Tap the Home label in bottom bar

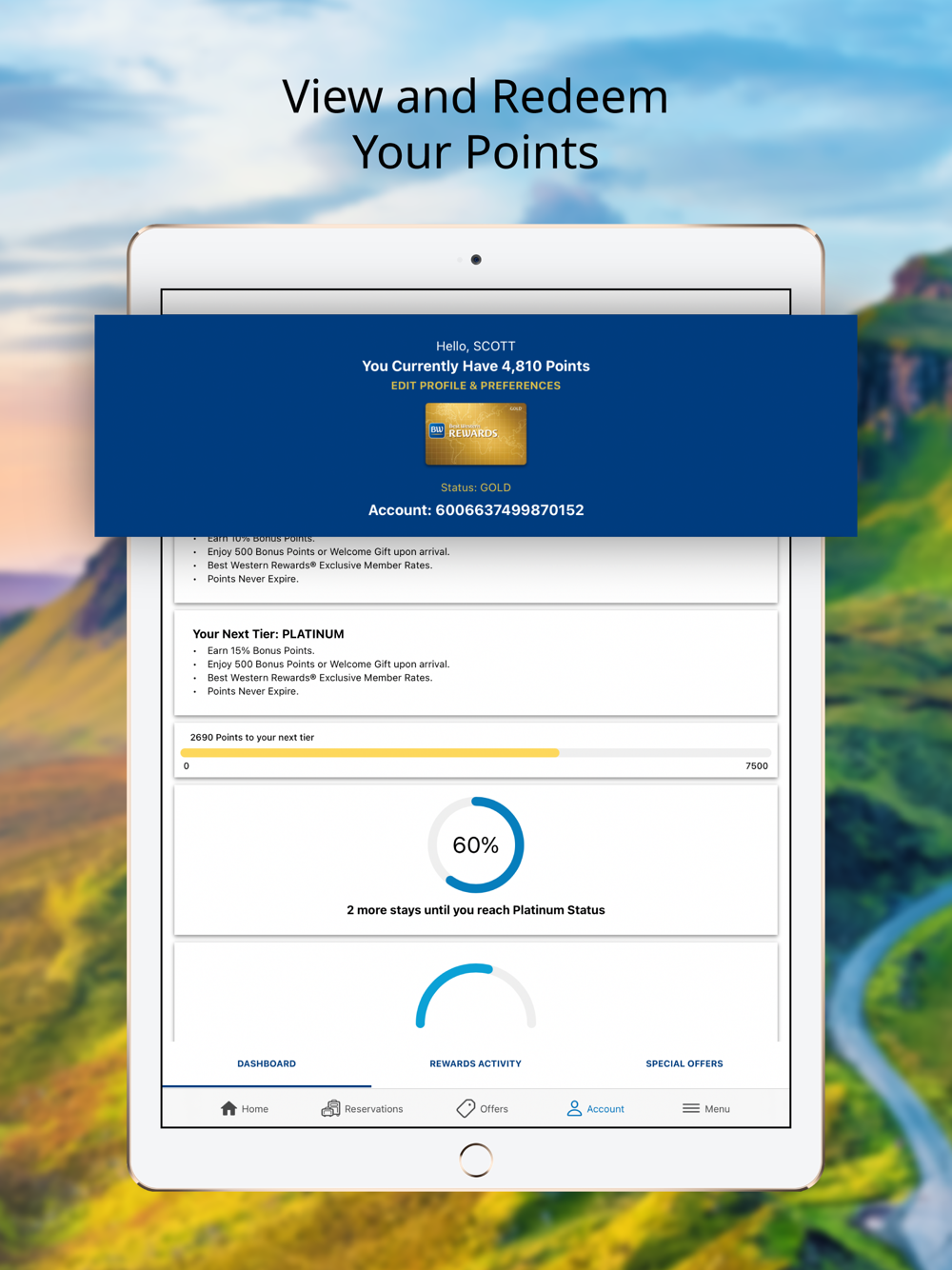[x=255, y=1109]
